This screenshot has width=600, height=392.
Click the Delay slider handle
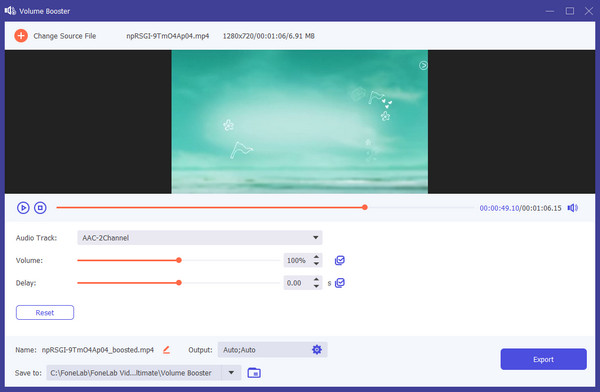[x=179, y=283]
